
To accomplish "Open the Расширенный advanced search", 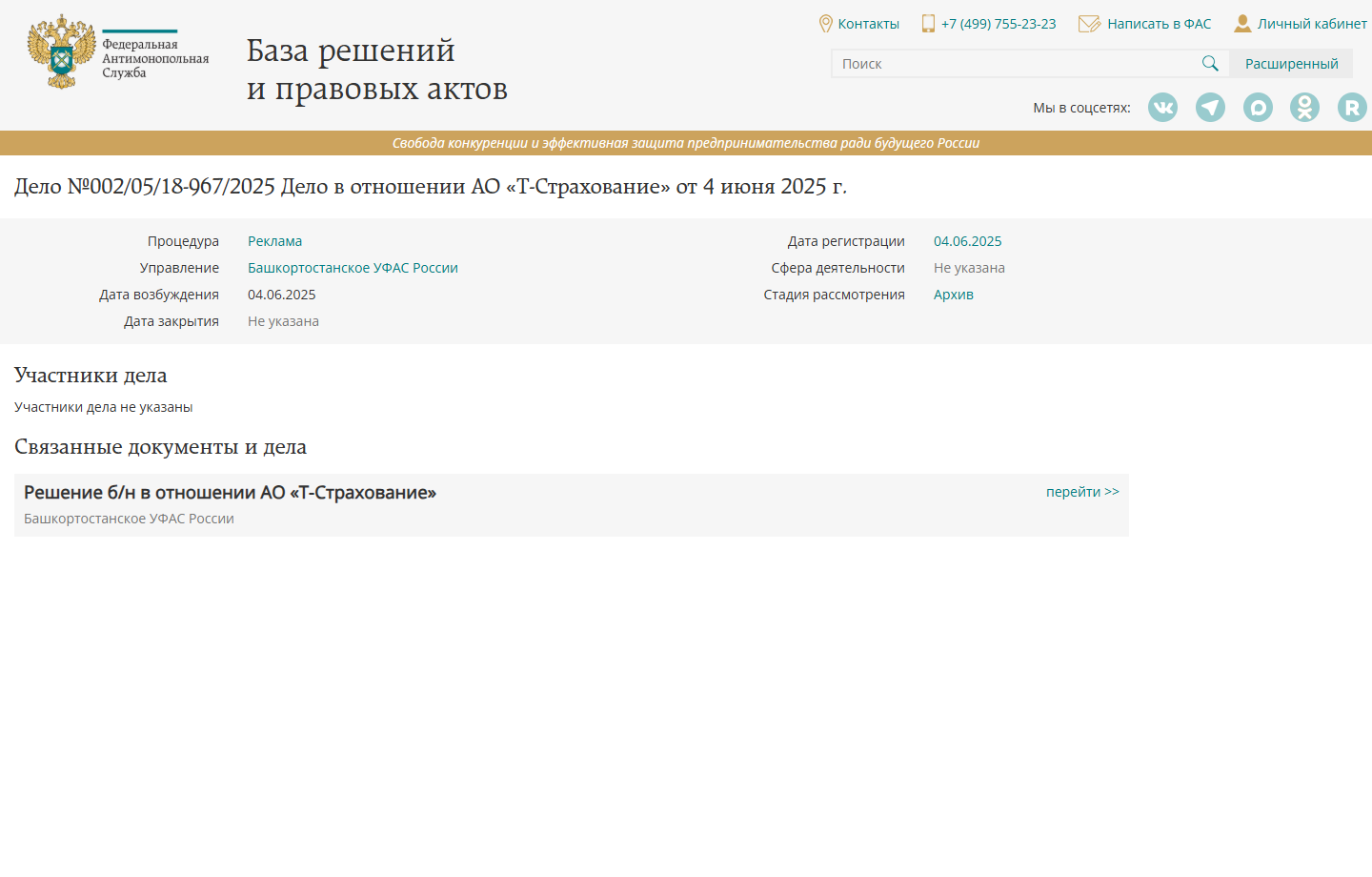I will click(1291, 64).
